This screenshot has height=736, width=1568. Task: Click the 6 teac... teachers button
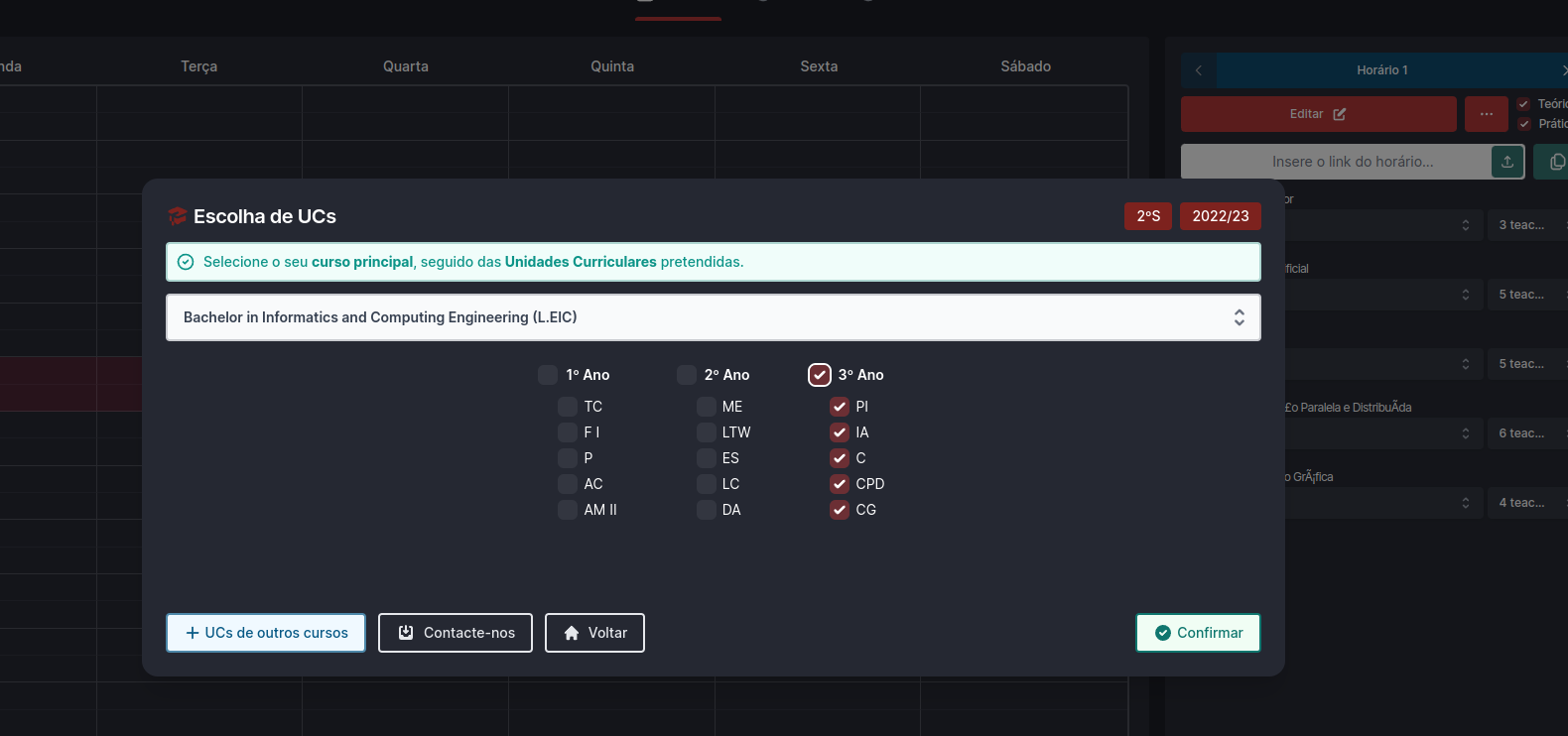pos(1525,433)
